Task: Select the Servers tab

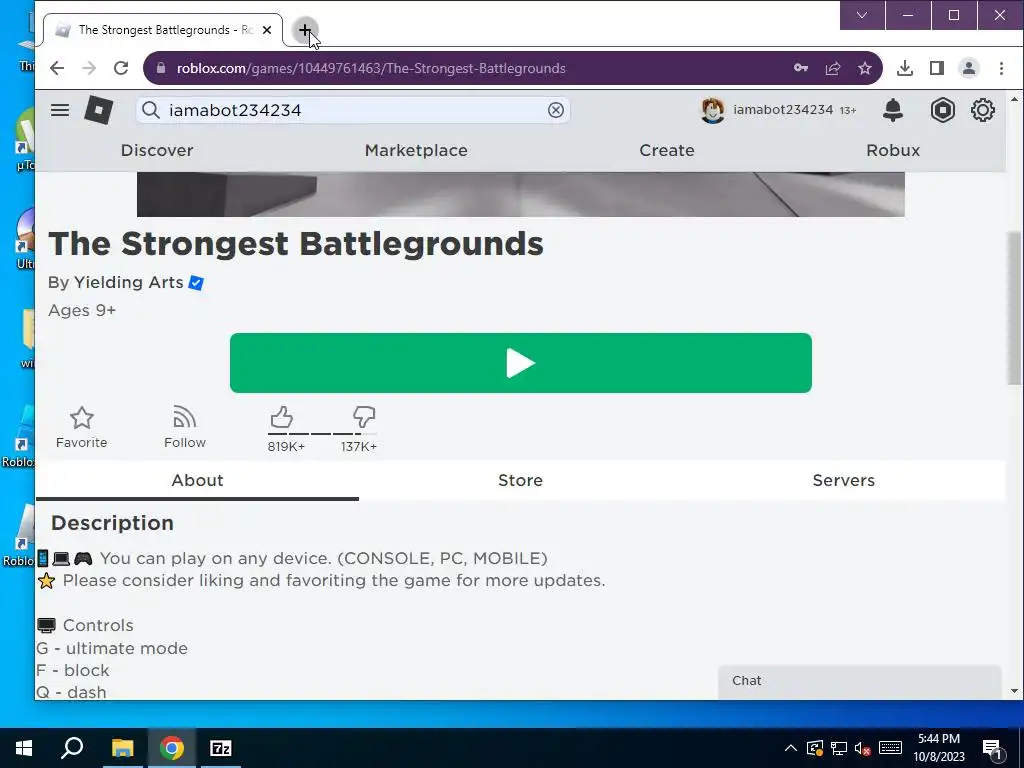Action: pyautogui.click(x=844, y=480)
